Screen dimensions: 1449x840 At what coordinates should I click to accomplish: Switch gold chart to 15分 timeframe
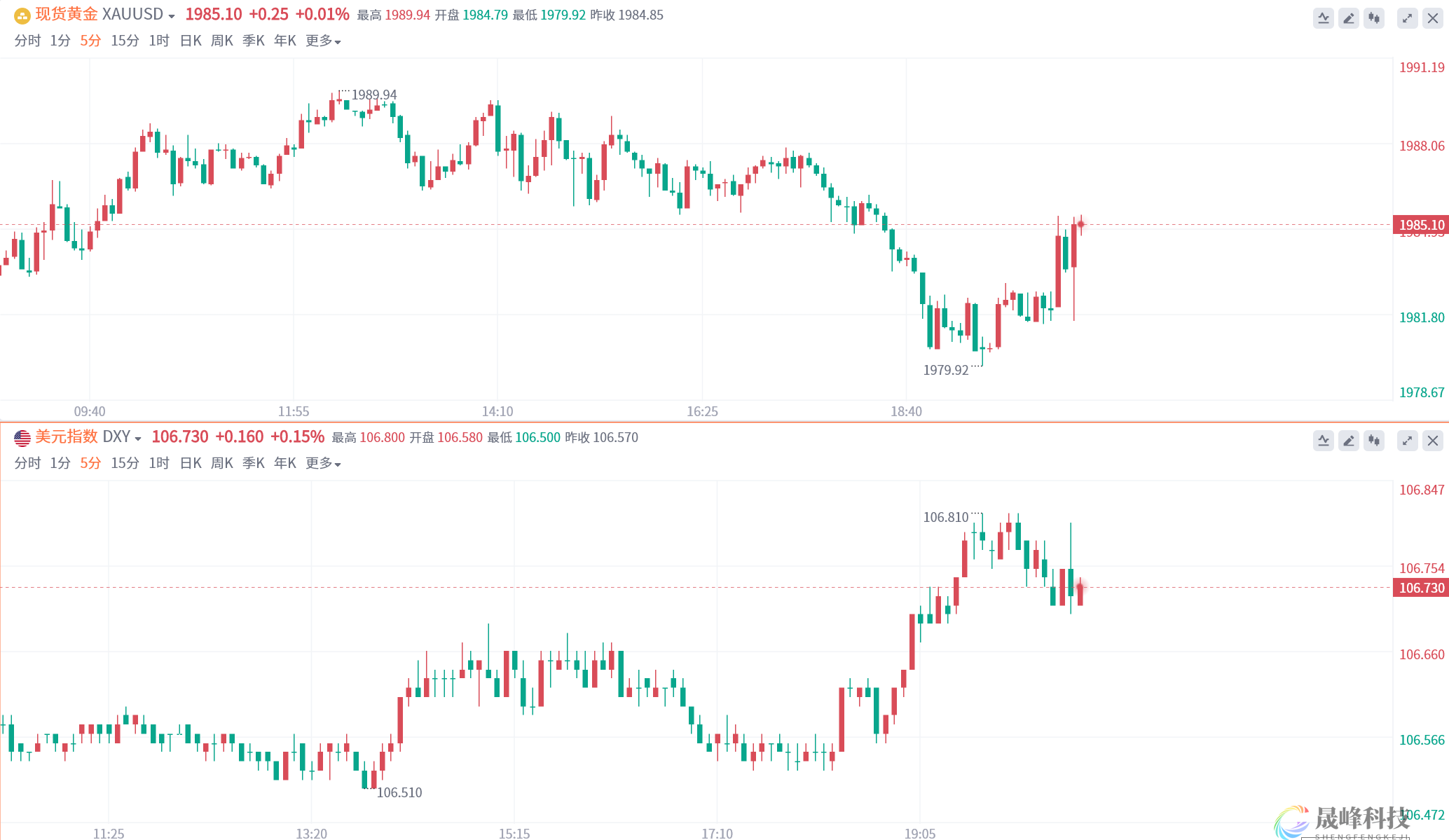click(125, 41)
